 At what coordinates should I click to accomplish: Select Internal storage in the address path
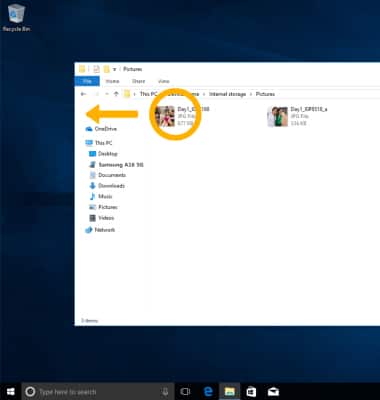(x=227, y=94)
